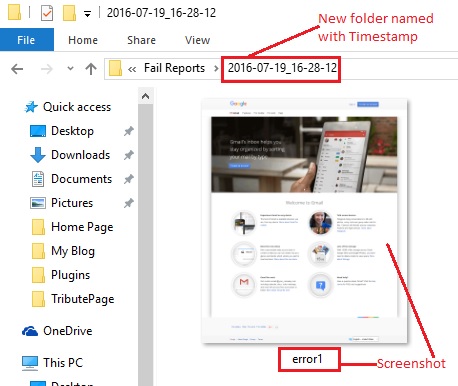Open the Customize Quick Access Toolbar dropdown

(87, 14)
